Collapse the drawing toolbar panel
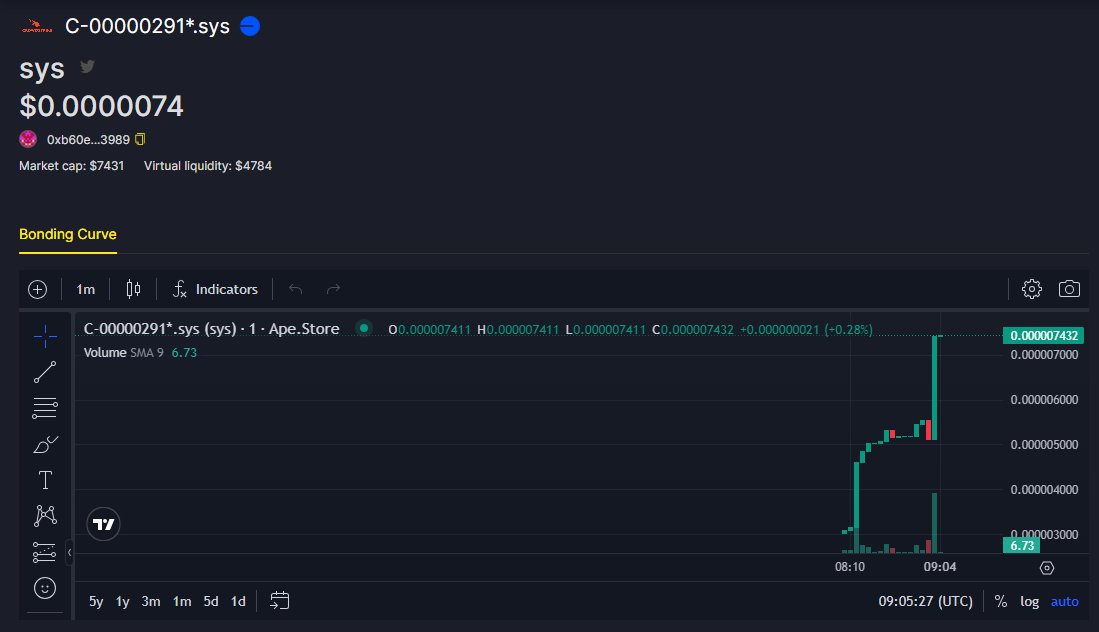 [69, 552]
